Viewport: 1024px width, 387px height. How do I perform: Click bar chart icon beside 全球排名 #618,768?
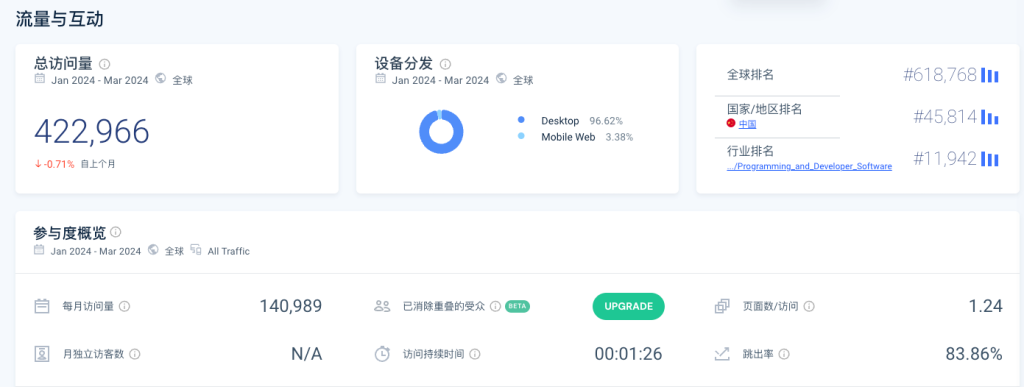click(x=990, y=75)
